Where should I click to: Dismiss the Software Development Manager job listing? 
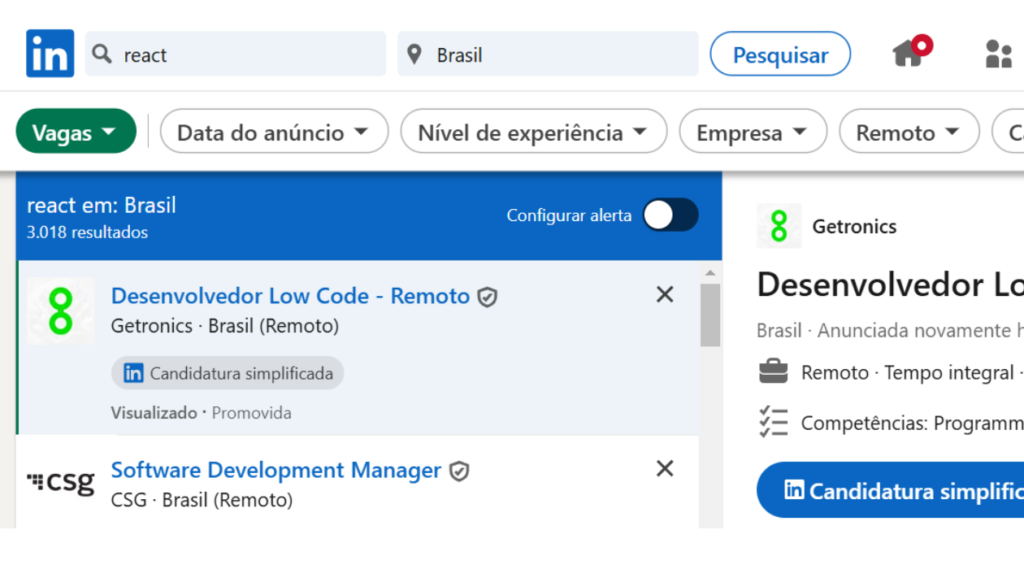pyautogui.click(x=664, y=469)
